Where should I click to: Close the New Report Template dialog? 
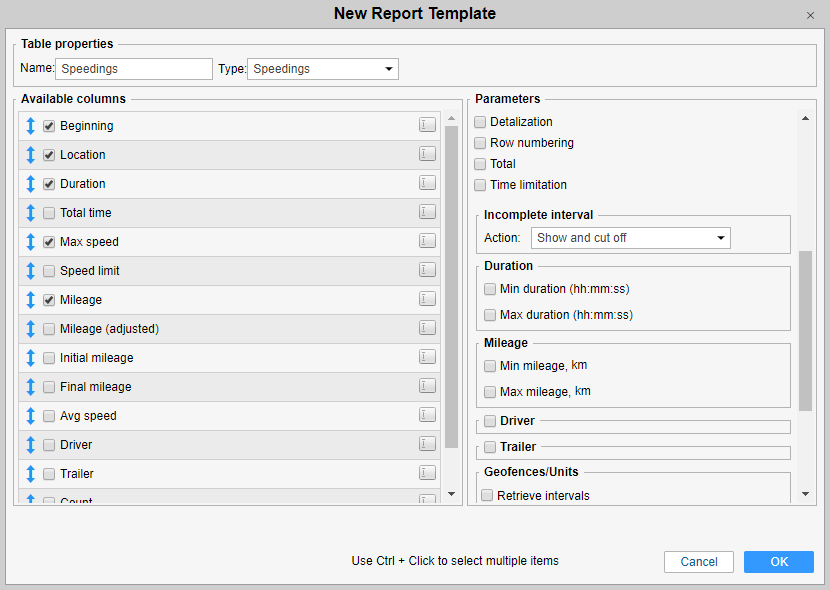(810, 15)
